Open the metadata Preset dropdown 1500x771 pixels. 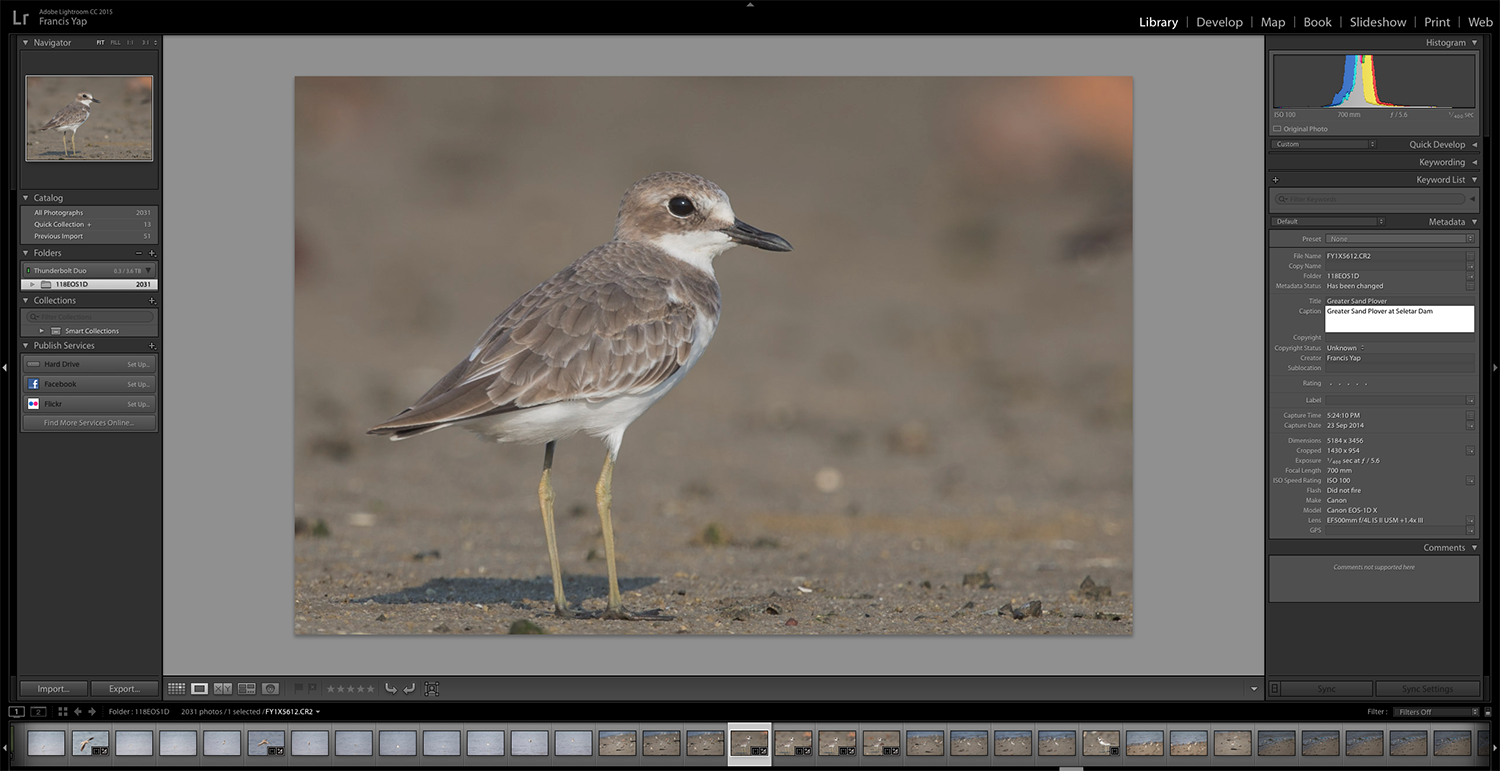point(1400,239)
